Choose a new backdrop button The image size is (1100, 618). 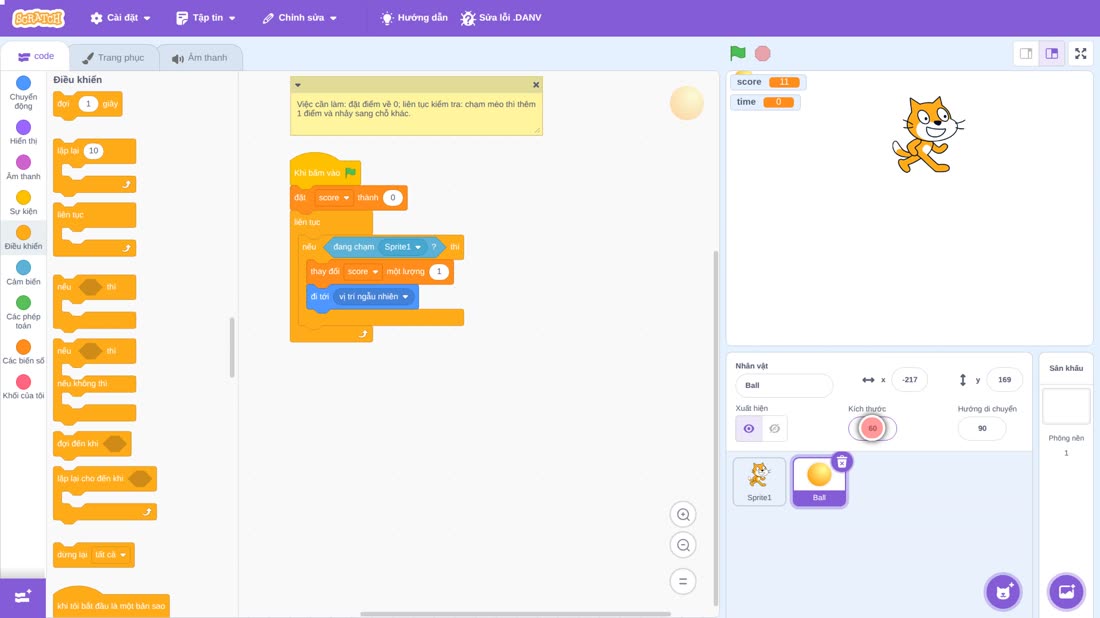tap(1066, 591)
